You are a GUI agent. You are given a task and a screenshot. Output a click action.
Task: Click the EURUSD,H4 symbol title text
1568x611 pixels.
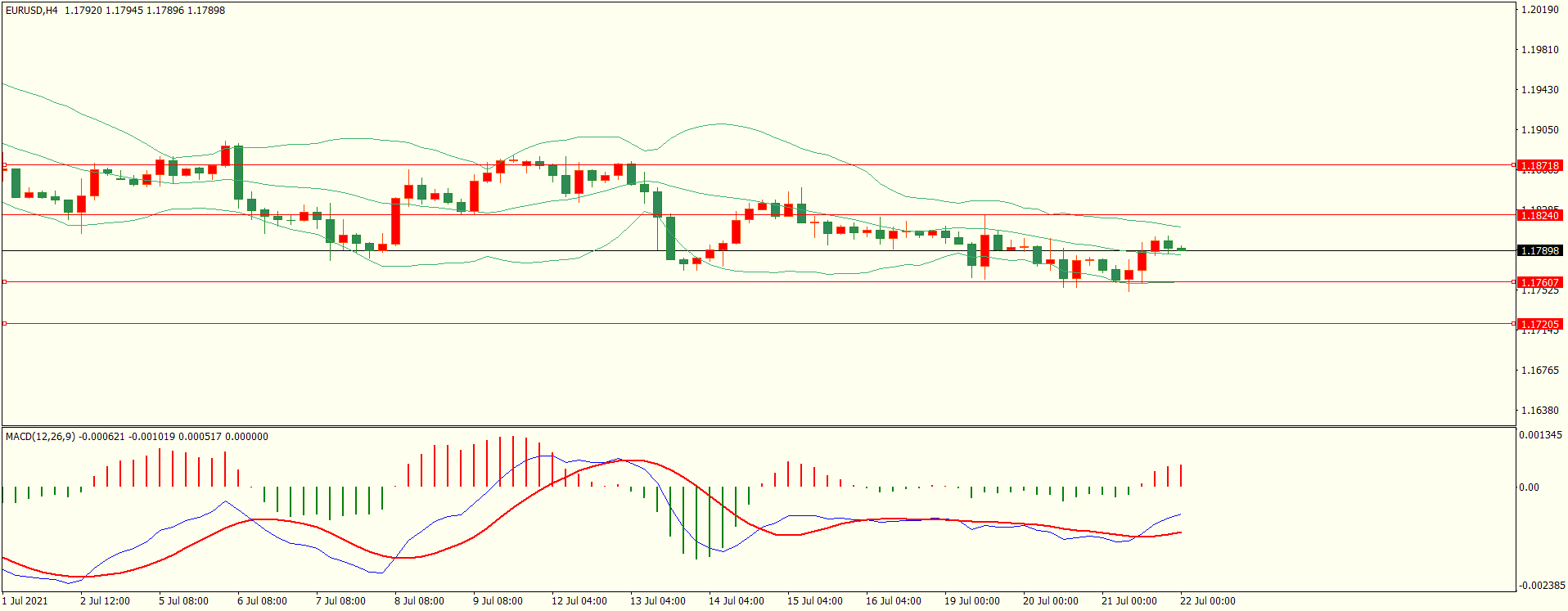coord(32,11)
